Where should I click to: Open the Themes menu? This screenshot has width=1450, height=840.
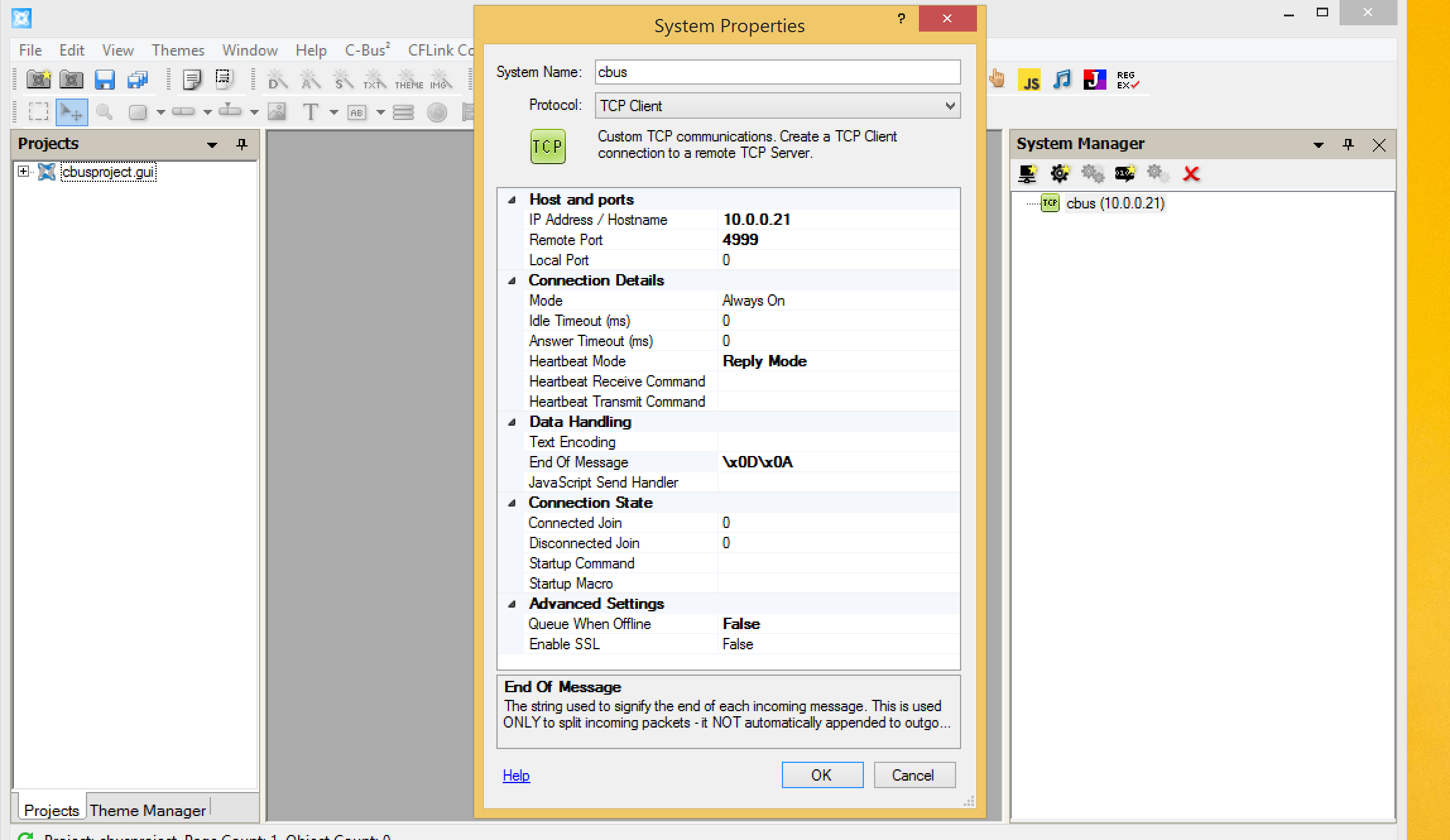177,51
